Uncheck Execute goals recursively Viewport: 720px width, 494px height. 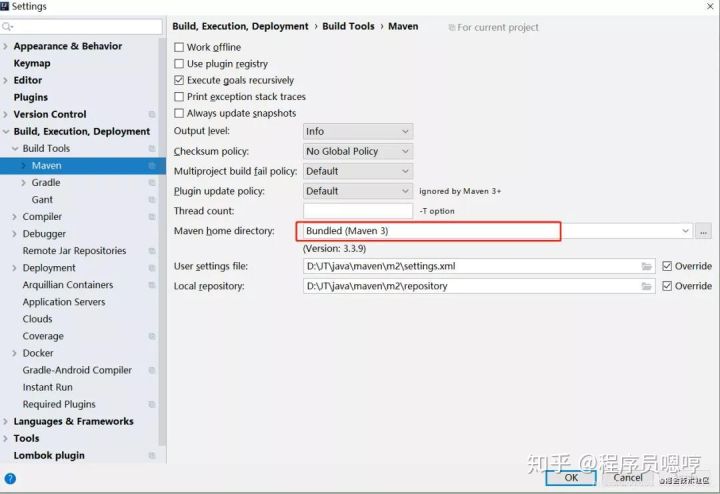click(x=179, y=80)
